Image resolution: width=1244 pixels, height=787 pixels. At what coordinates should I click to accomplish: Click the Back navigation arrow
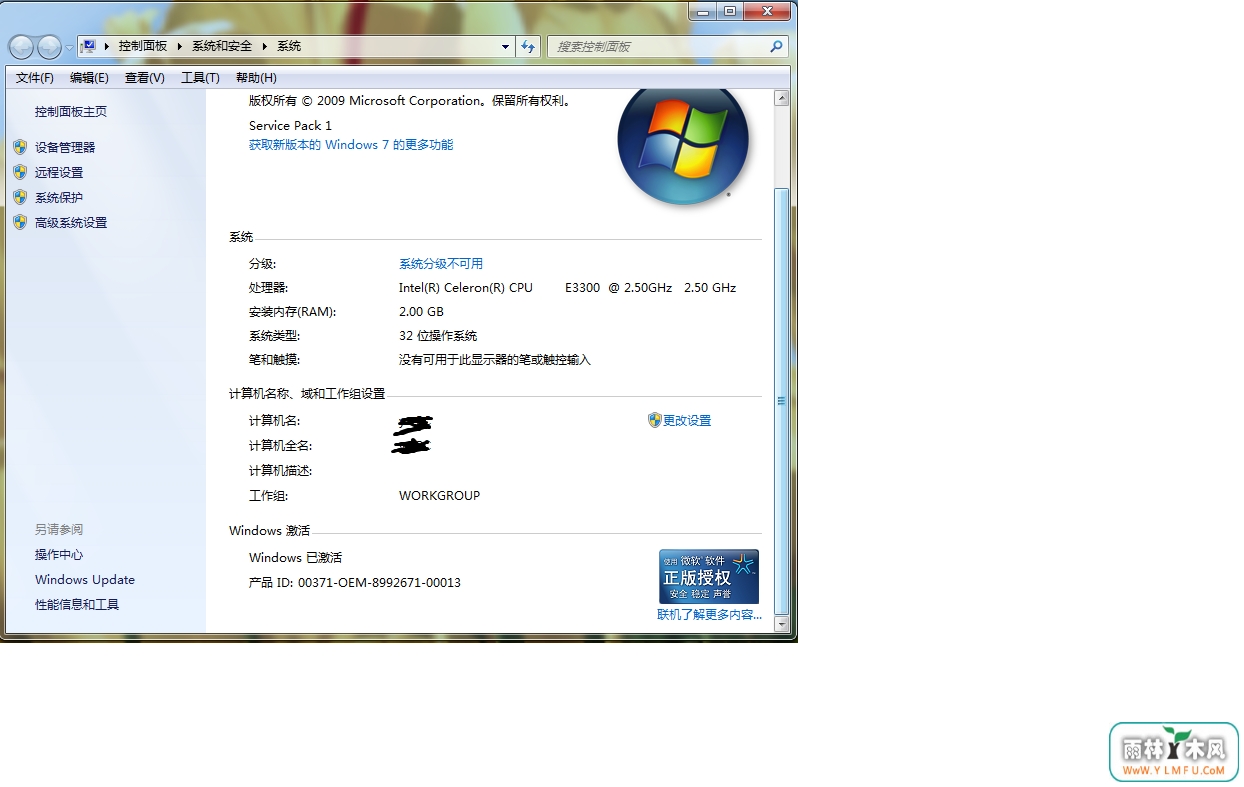21,47
